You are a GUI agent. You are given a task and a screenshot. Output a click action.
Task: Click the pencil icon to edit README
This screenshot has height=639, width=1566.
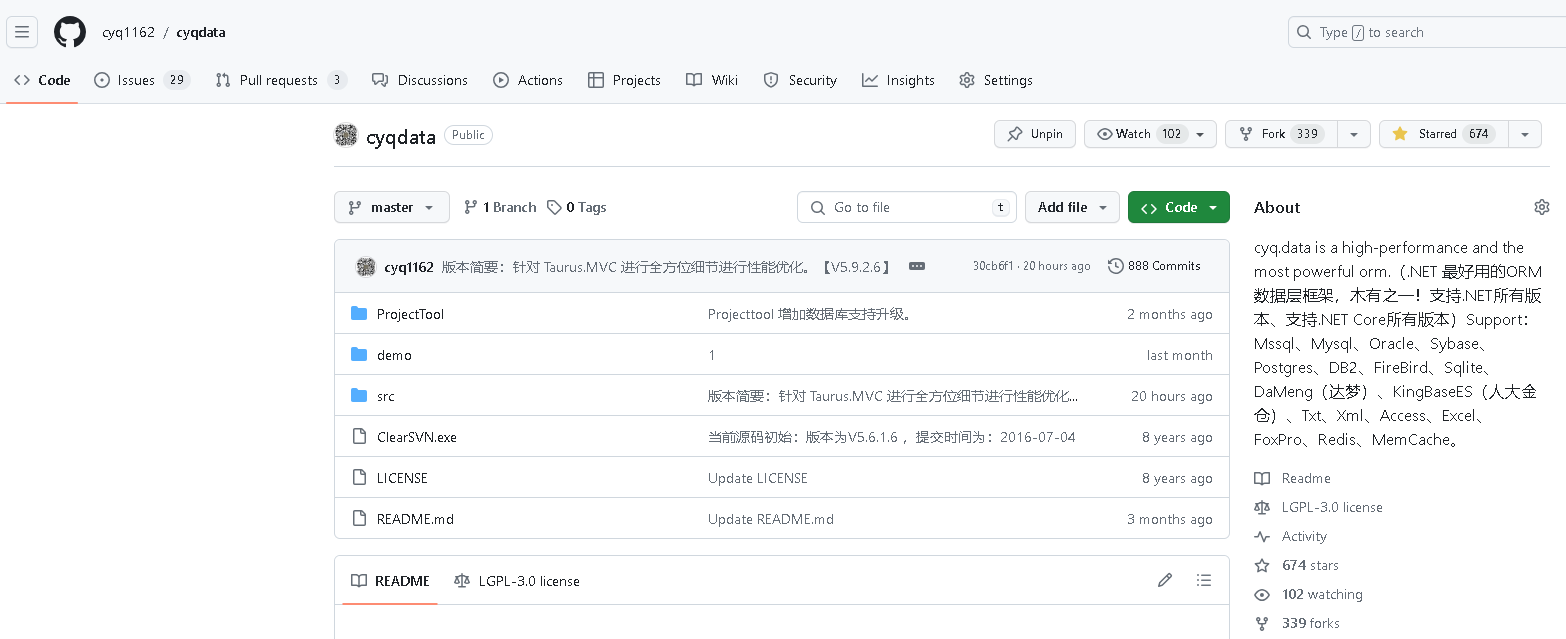click(1165, 580)
